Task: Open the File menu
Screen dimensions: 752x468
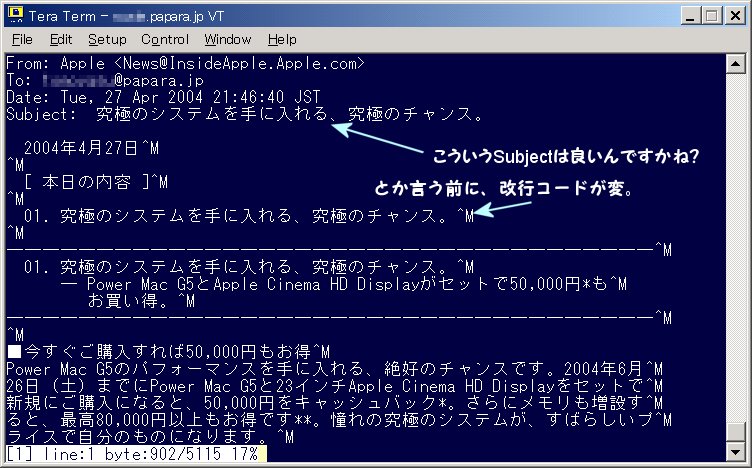Action: 22,39
